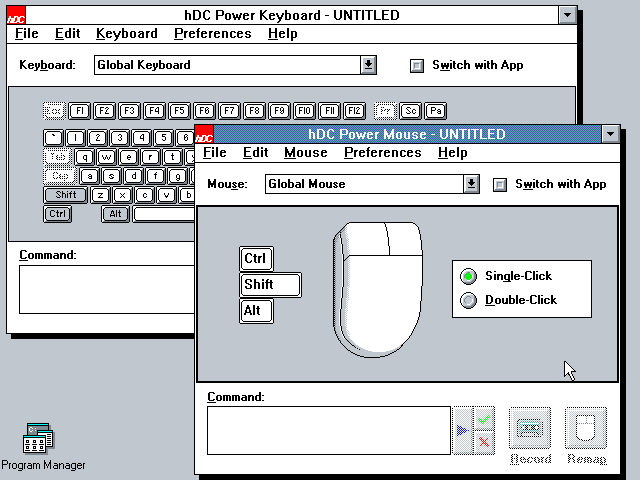
Task: Click the hDC Power Keyboard title bar
Action: 291,15
